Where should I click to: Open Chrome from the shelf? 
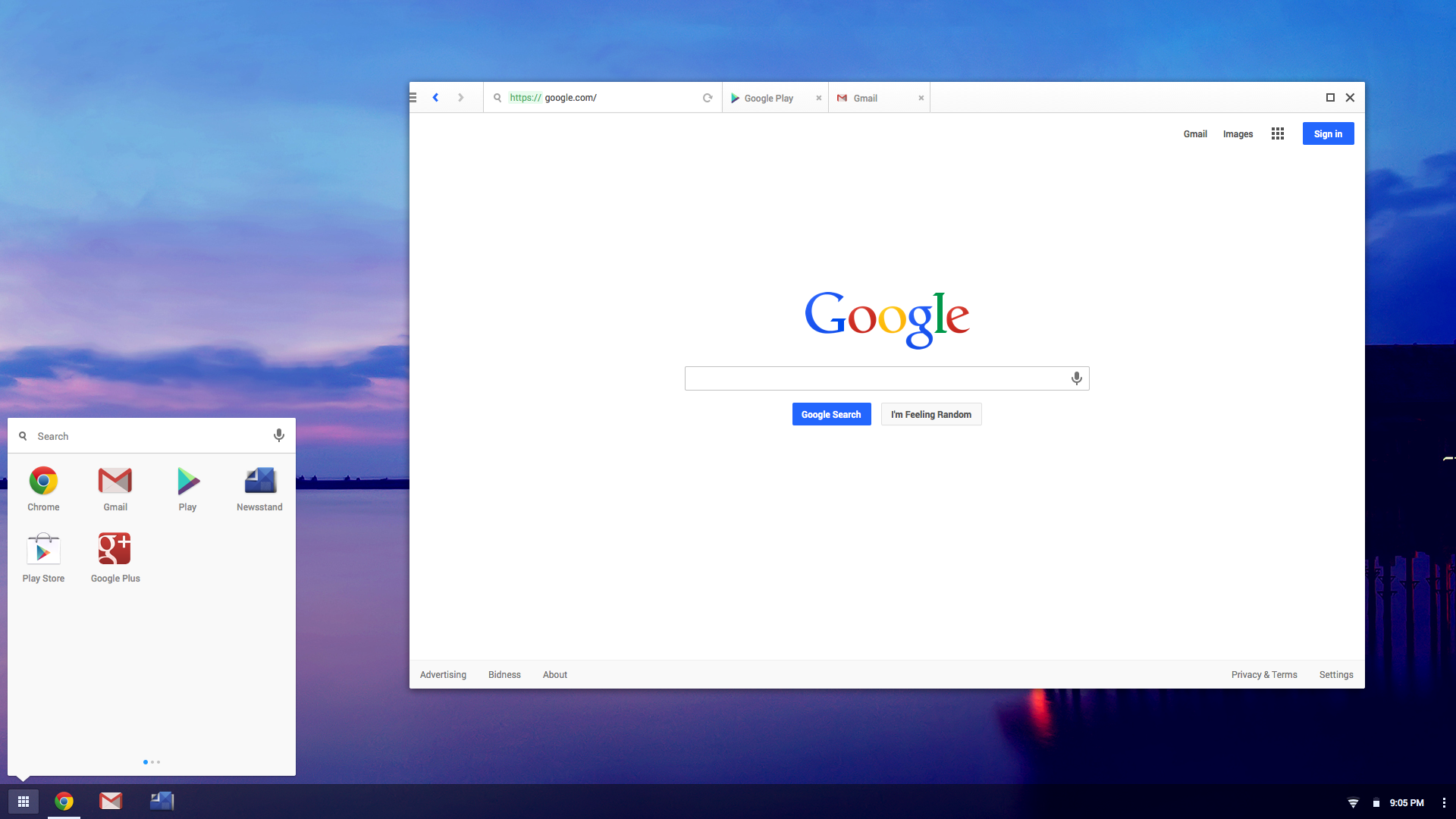coord(64,802)
